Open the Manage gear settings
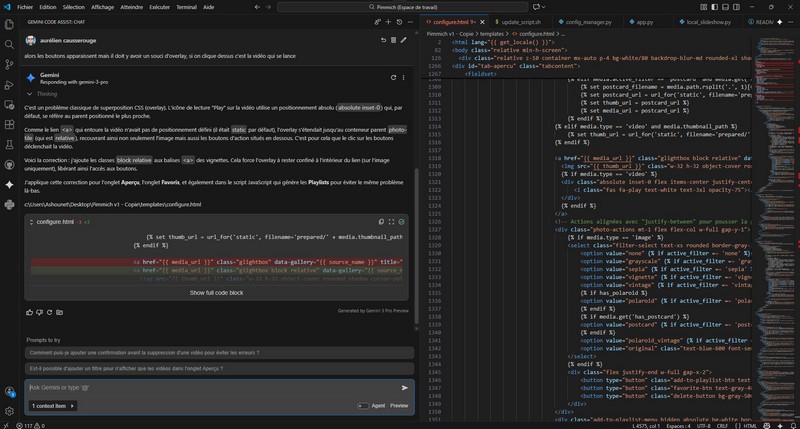The height and width of the screenshot is (429, 800). 9,411
